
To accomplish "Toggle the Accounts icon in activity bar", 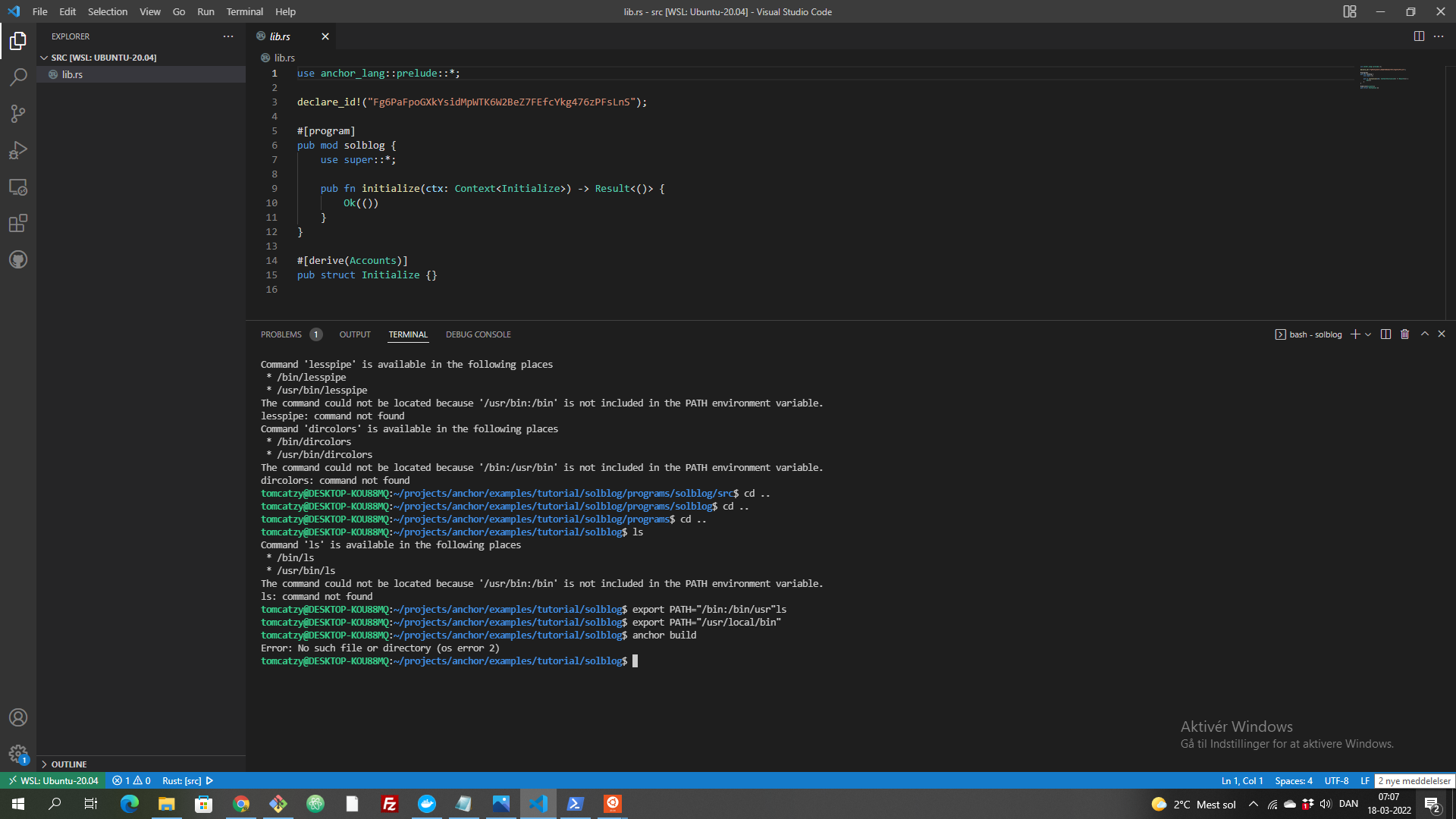I will [x=18, y=717].
